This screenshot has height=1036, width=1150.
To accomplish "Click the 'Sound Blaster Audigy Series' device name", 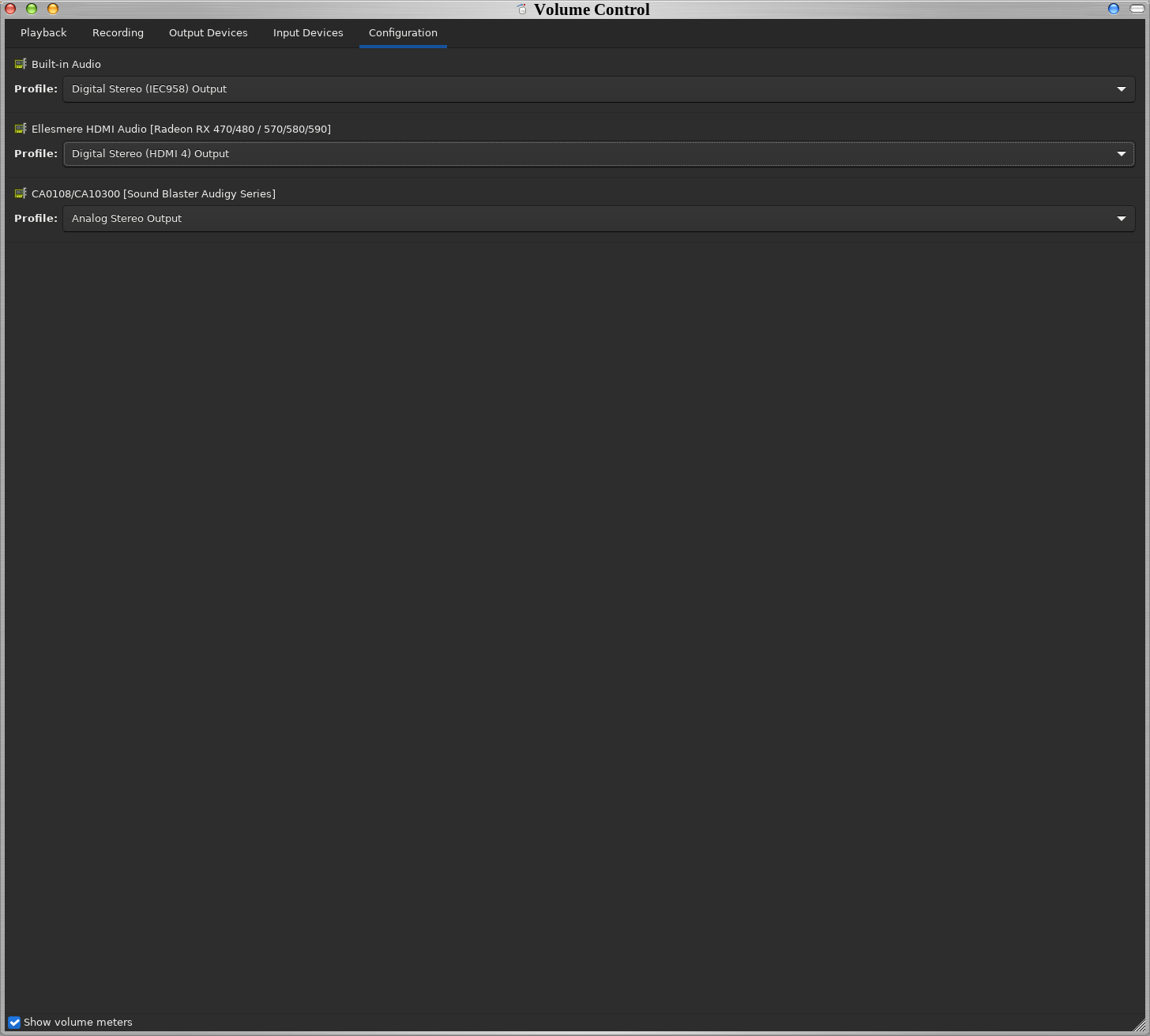I will [x=153, y=193].
